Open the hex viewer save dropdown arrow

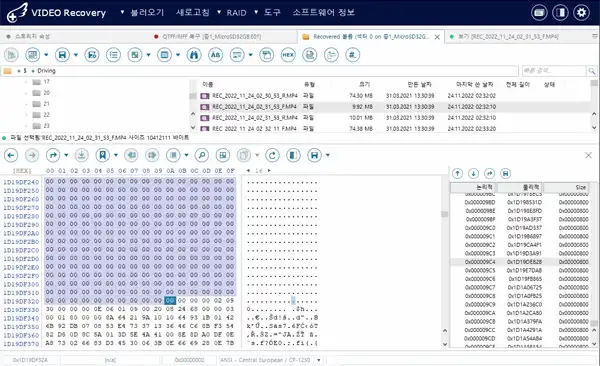[x=328, y=155]
